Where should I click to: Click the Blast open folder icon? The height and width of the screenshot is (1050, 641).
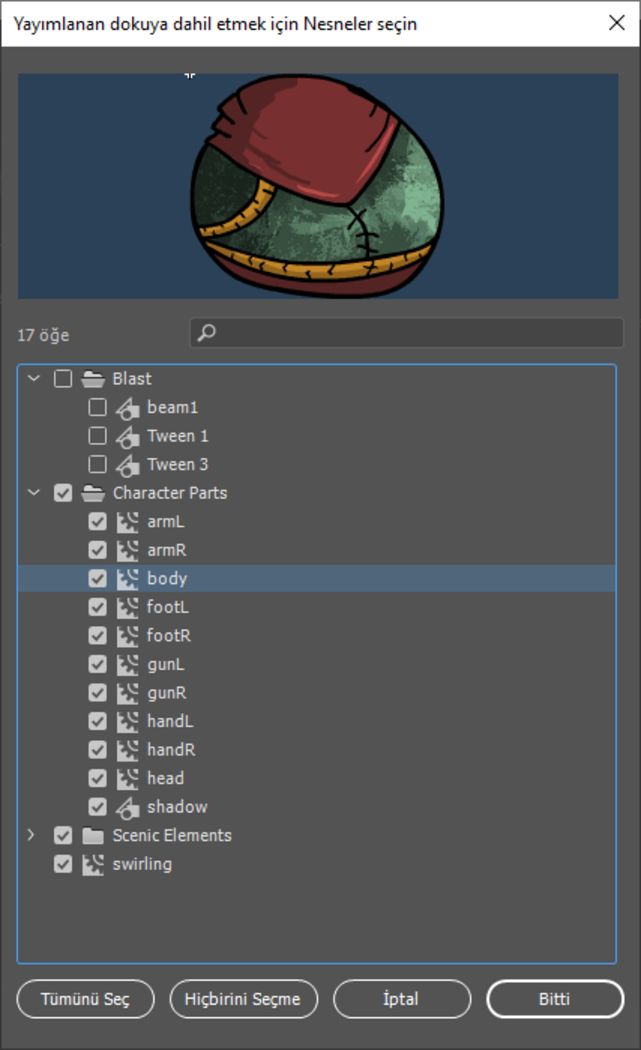tap(93, 379)
